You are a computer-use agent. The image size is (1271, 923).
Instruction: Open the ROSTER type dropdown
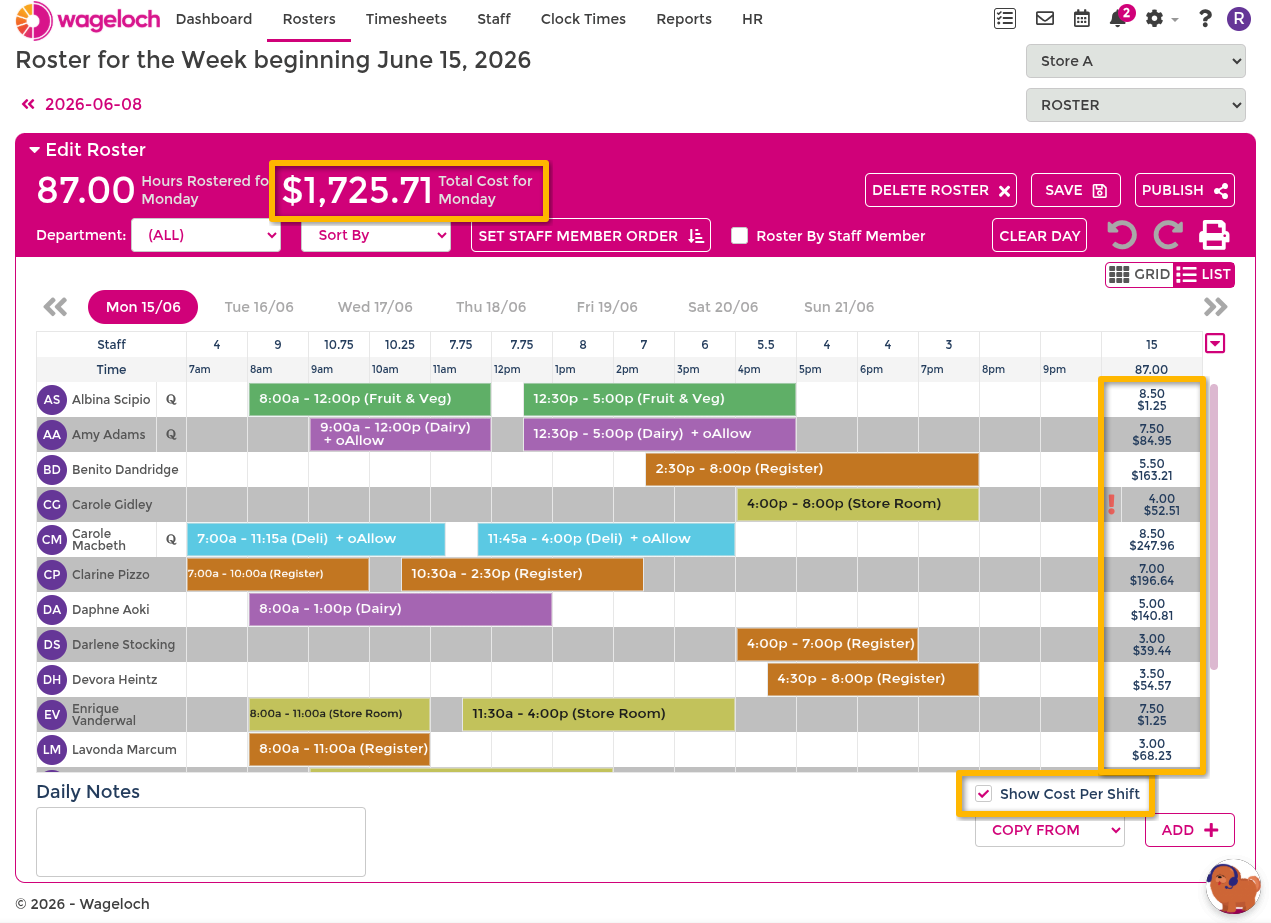click(x=1135, y=105)
